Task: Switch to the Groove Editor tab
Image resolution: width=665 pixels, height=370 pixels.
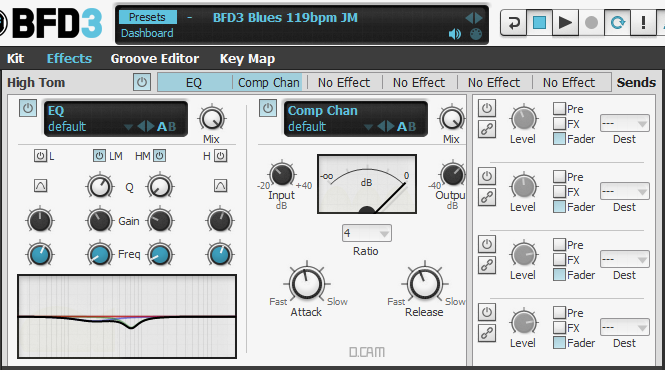Action: tap(155, 59)
